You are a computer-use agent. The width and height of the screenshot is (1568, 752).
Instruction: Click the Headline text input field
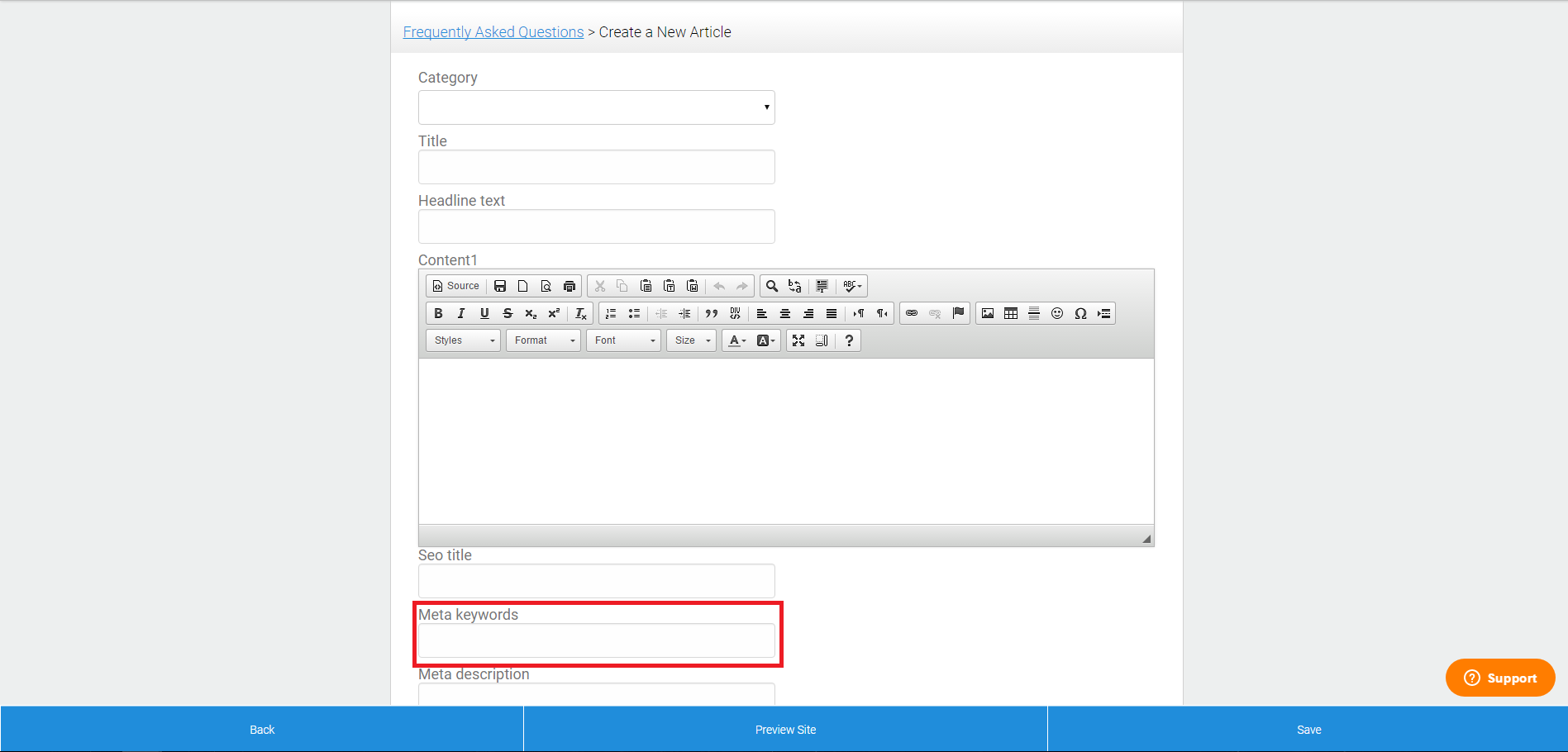click(597, 226)
